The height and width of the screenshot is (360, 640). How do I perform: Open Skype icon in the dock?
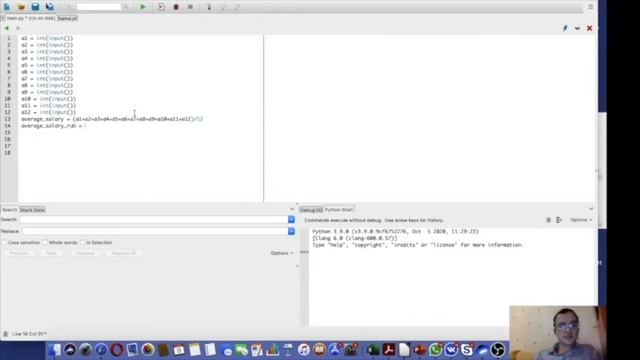467,350
